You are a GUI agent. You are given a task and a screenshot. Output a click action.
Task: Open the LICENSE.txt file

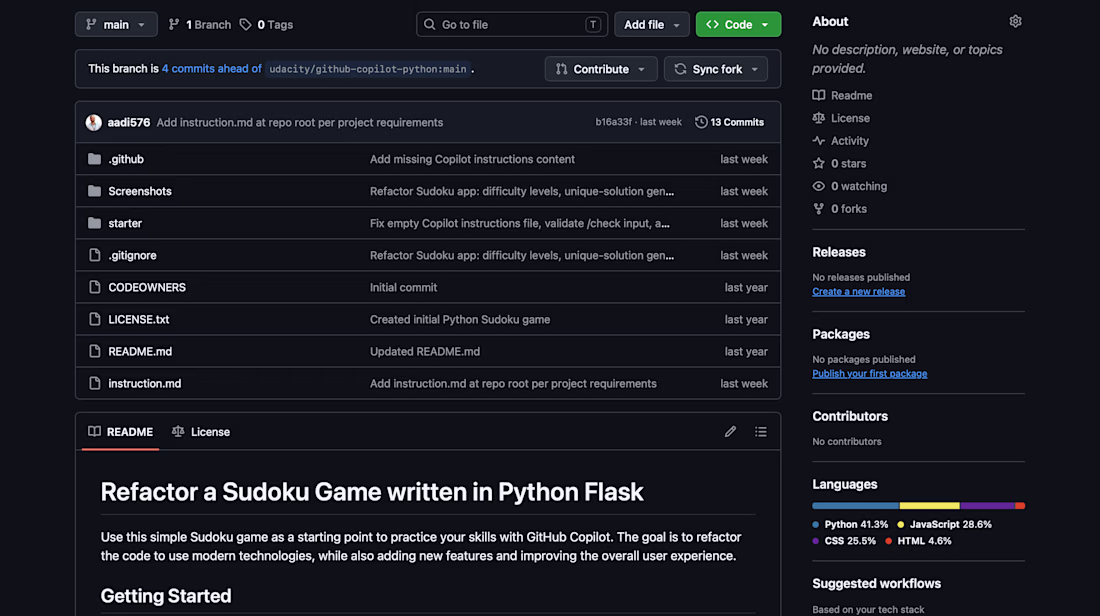point(139,319)
